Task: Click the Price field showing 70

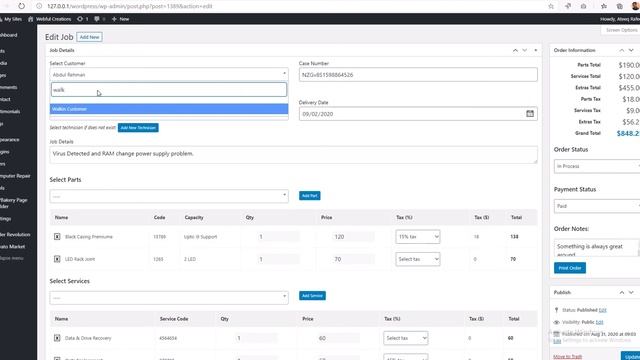Action: pos(353,259)
